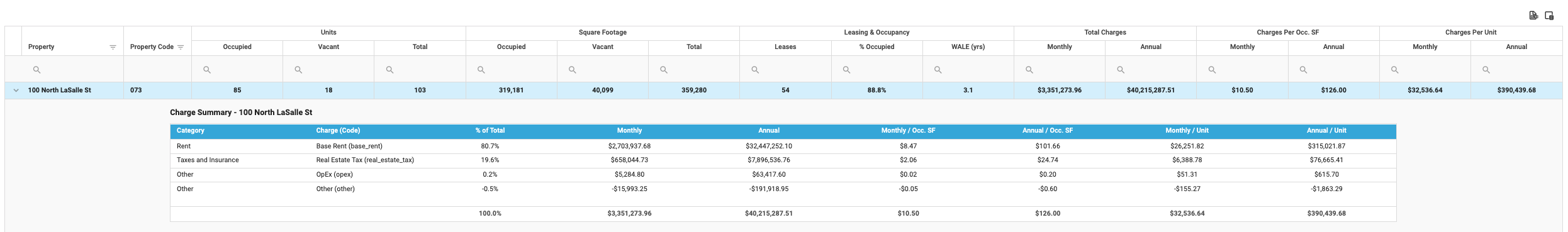
Task: Click the search icon under the Property column
Action: pos(36,70)
